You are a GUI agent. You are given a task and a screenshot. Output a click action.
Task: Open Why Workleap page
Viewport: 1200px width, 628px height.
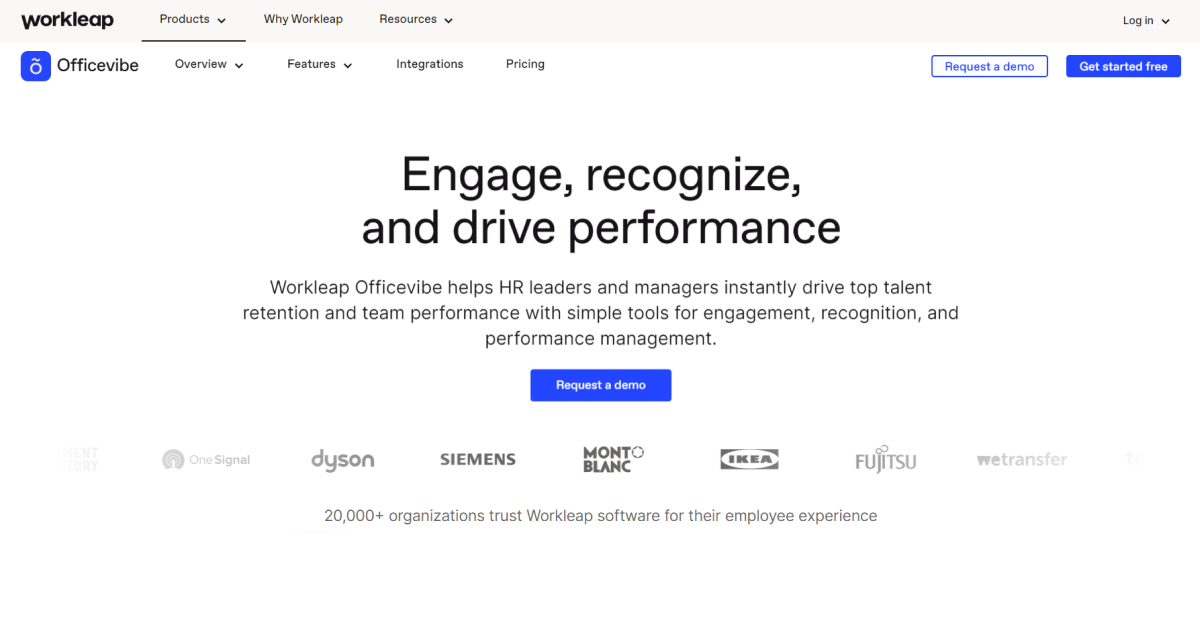point(303,19)
